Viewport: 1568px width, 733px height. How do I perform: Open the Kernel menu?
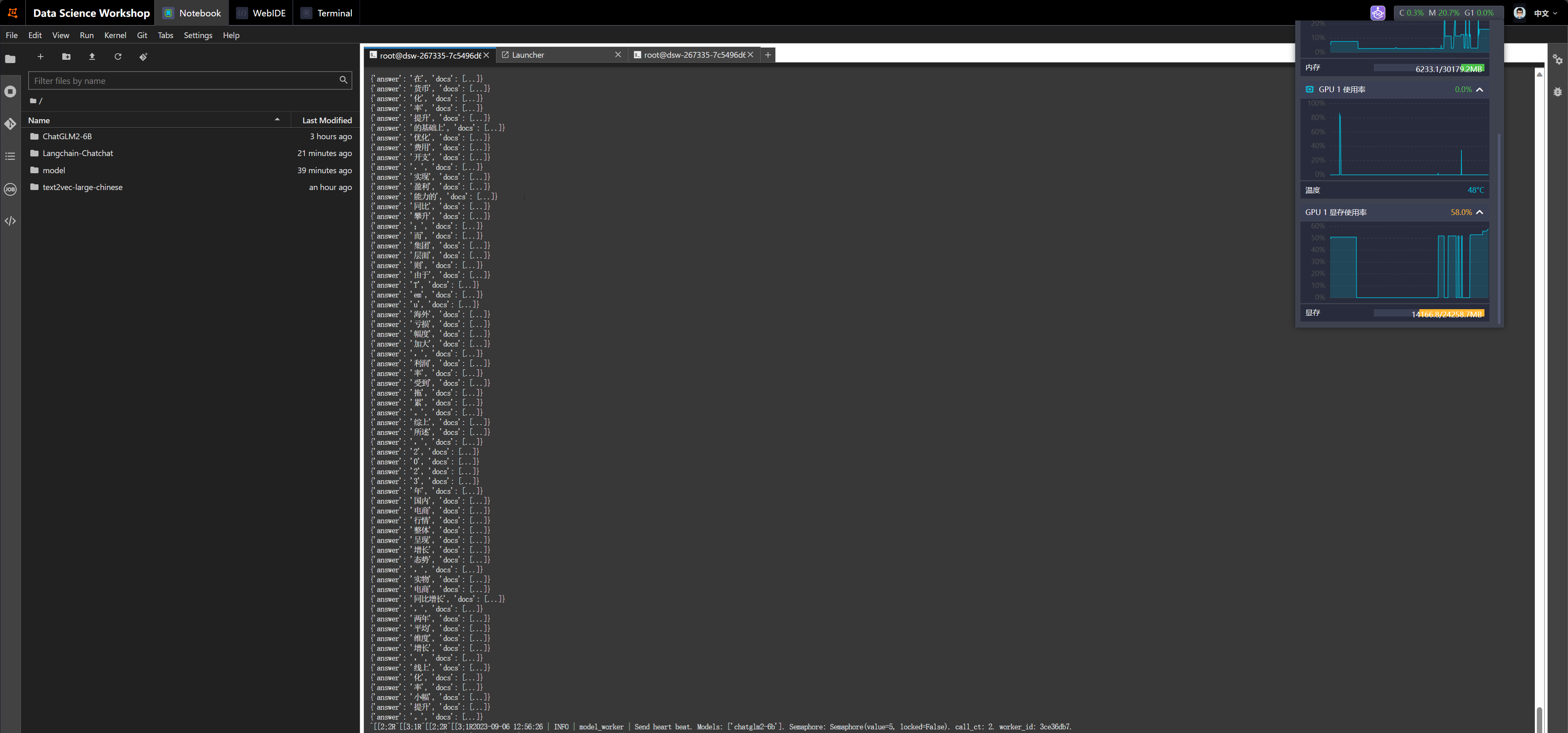115,35
